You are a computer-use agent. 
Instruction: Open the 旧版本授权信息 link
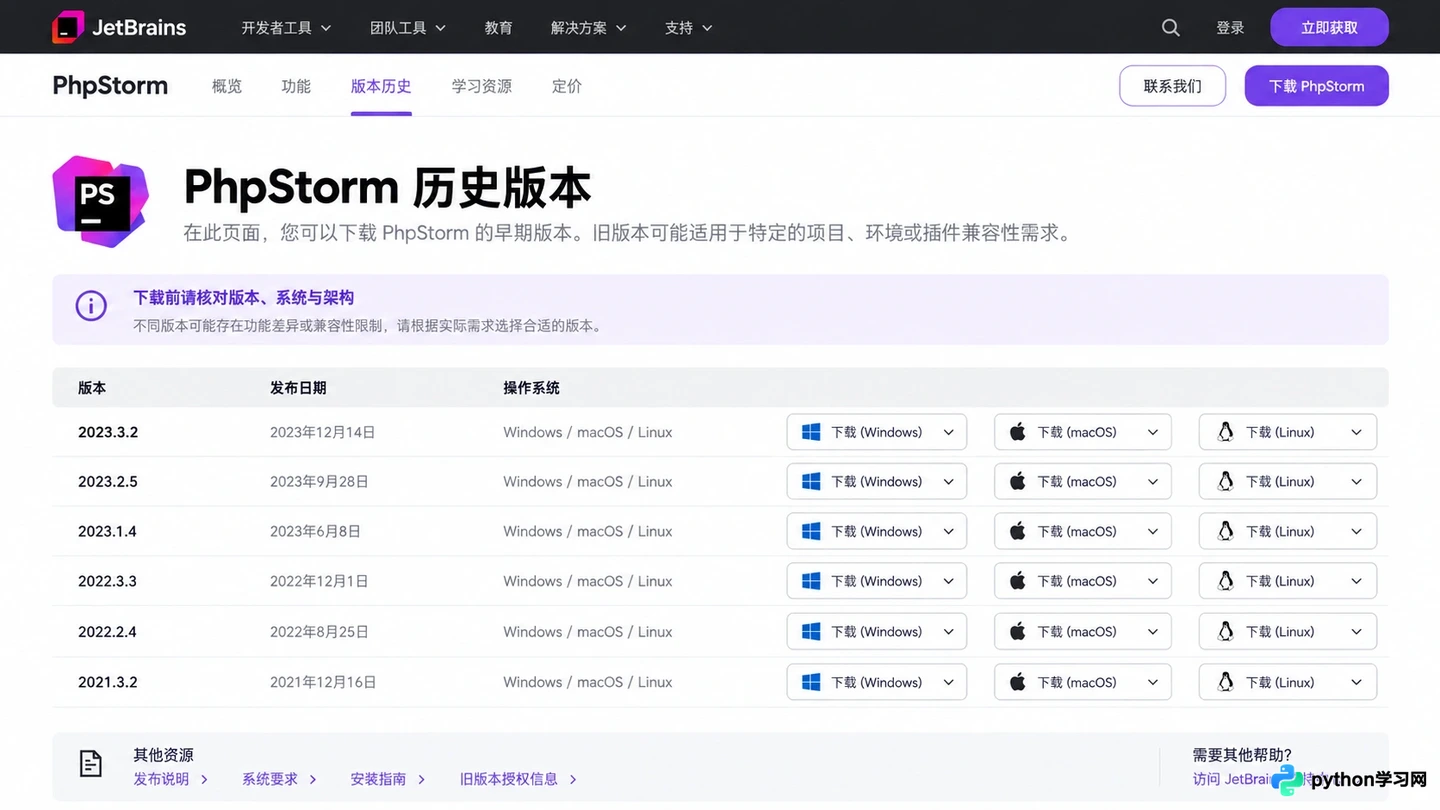pyautogui.click(x=518, y=779)
